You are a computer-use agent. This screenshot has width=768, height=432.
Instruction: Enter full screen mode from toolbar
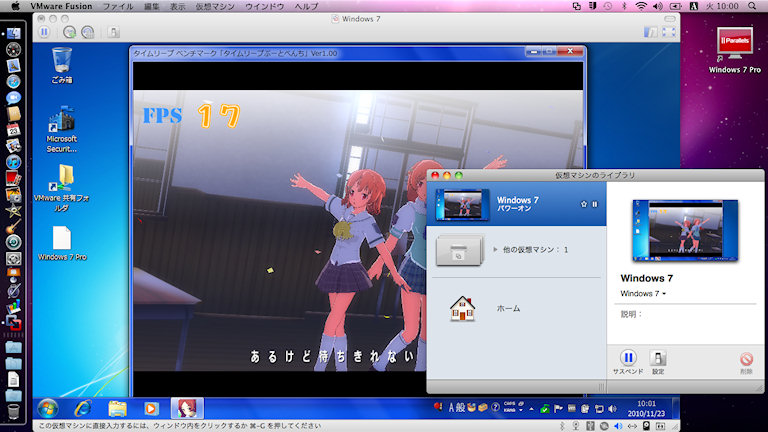click(x=669, y=32)
